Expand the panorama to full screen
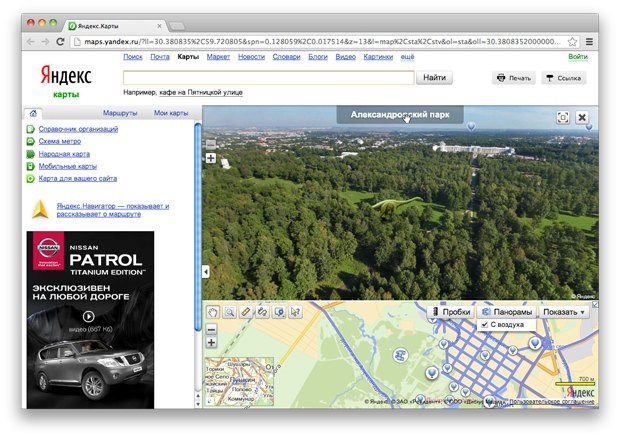This screenshot has height=438, width=620. click(563, 117)
